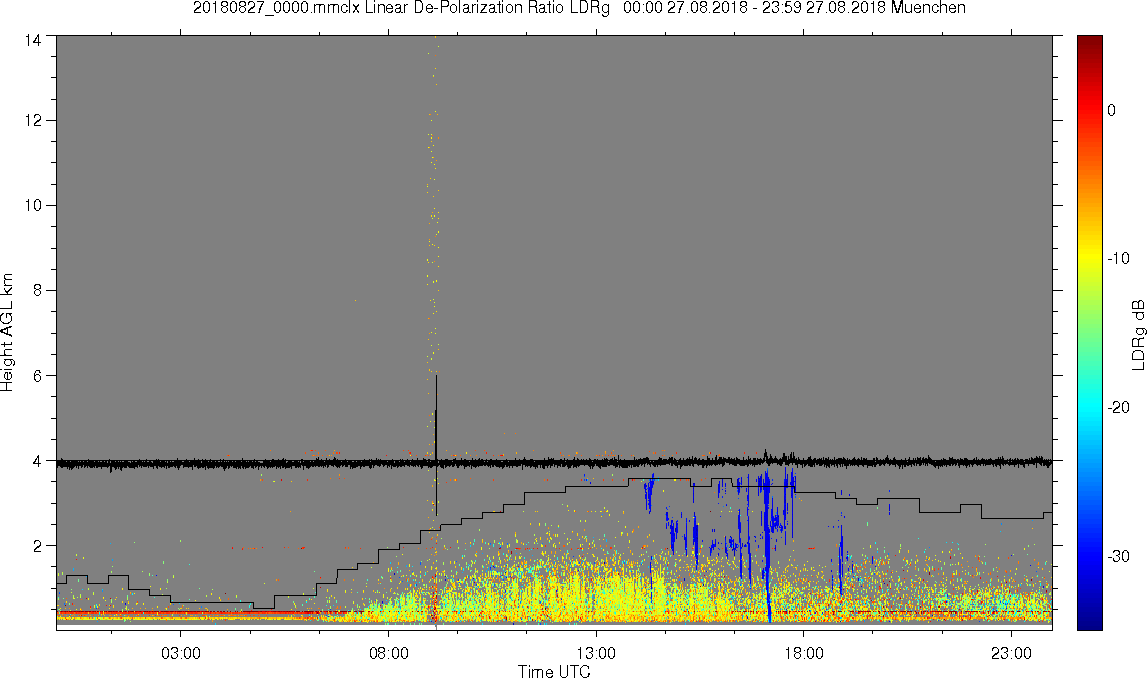Image resolution: width=1147 pixels, height=678 pixels.
Task: Select the 'Height AGL km' y-axis label
Action: point(7,333)
